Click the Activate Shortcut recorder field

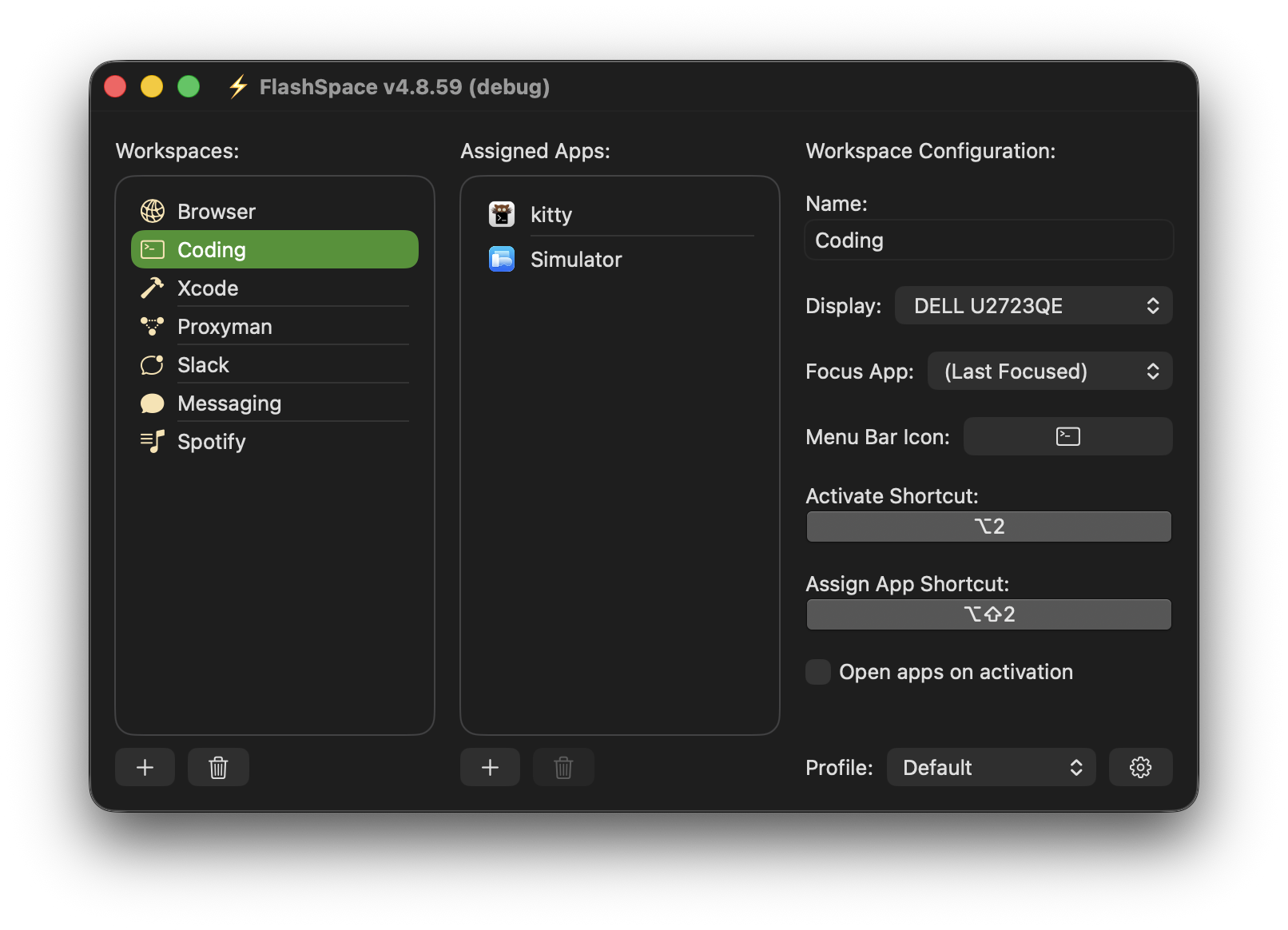click(x=988, y=526)
